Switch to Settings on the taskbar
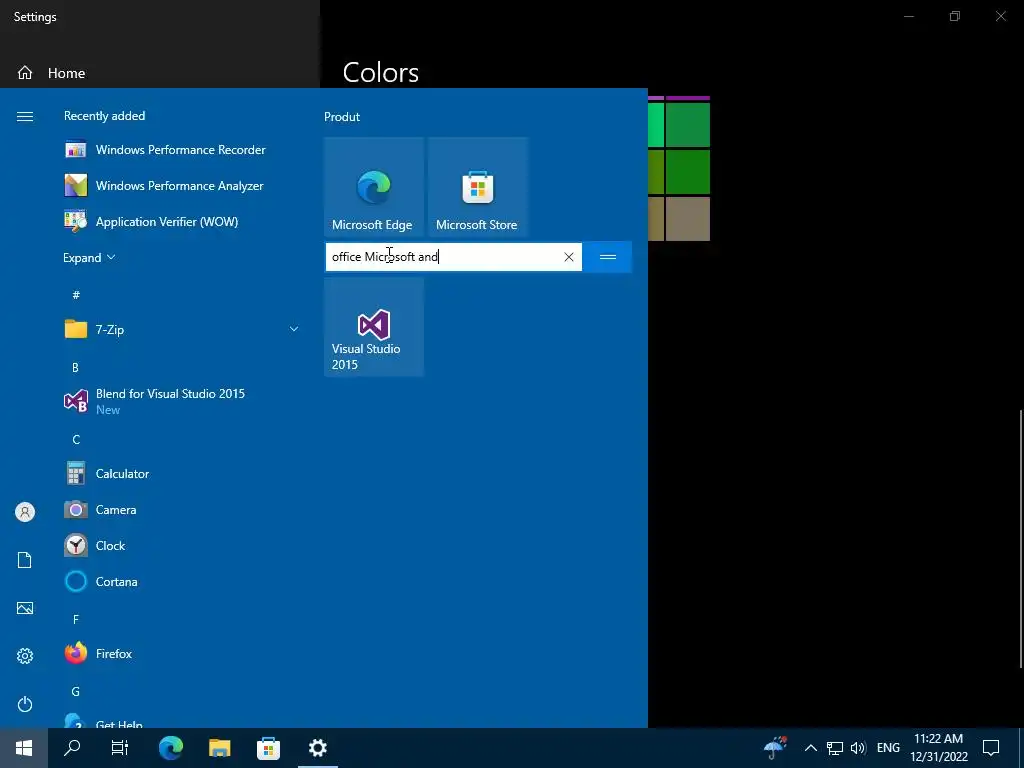1024x768 pixels. point(317,748)
